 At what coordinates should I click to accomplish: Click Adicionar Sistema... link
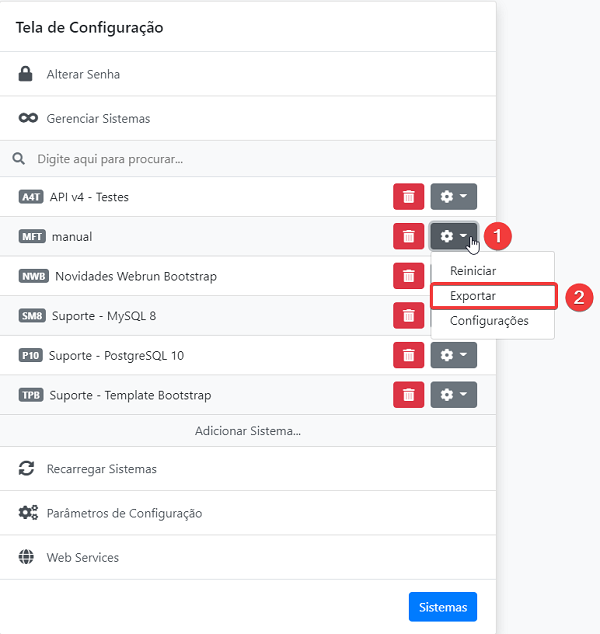[248, 431]
